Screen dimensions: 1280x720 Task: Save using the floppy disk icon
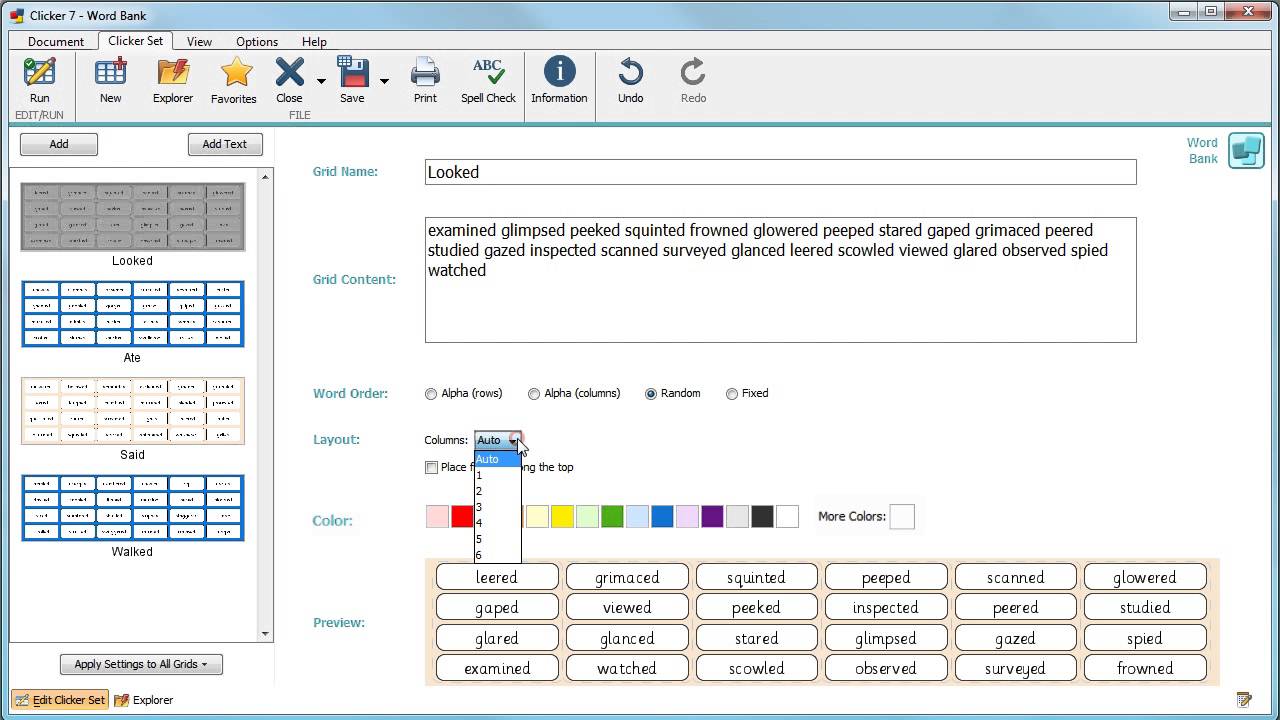352,79
